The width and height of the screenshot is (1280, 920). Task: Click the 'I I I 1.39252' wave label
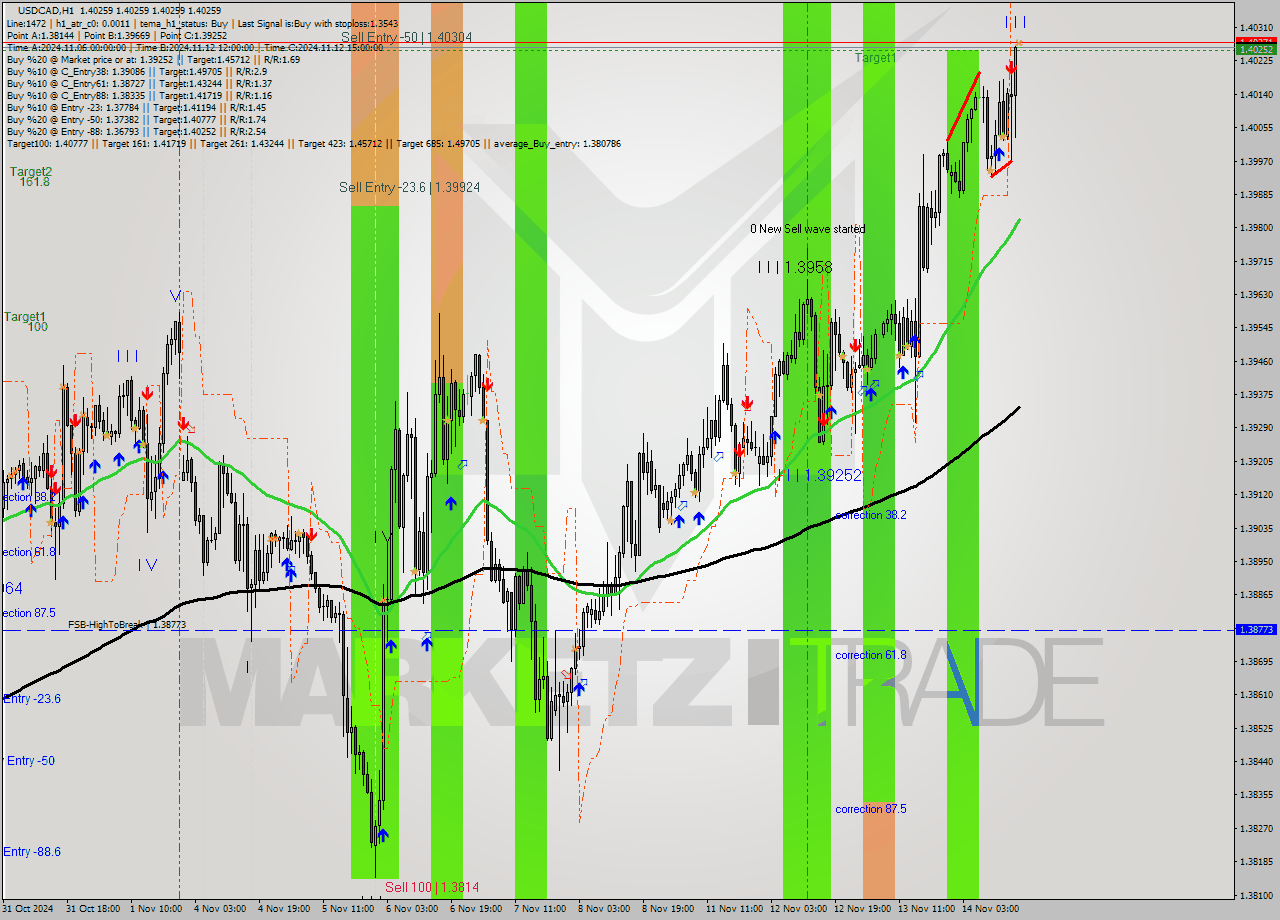[x=820, y=476]
